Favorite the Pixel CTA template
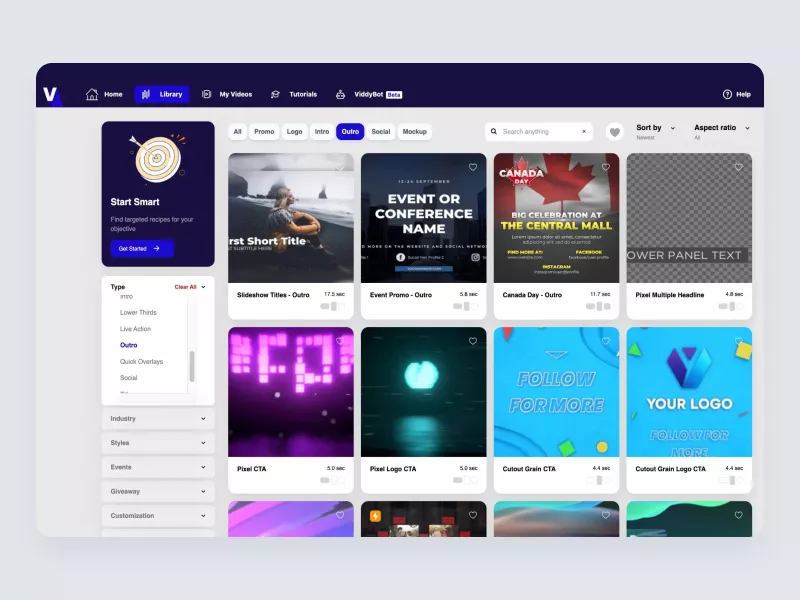 pos(340,341)
